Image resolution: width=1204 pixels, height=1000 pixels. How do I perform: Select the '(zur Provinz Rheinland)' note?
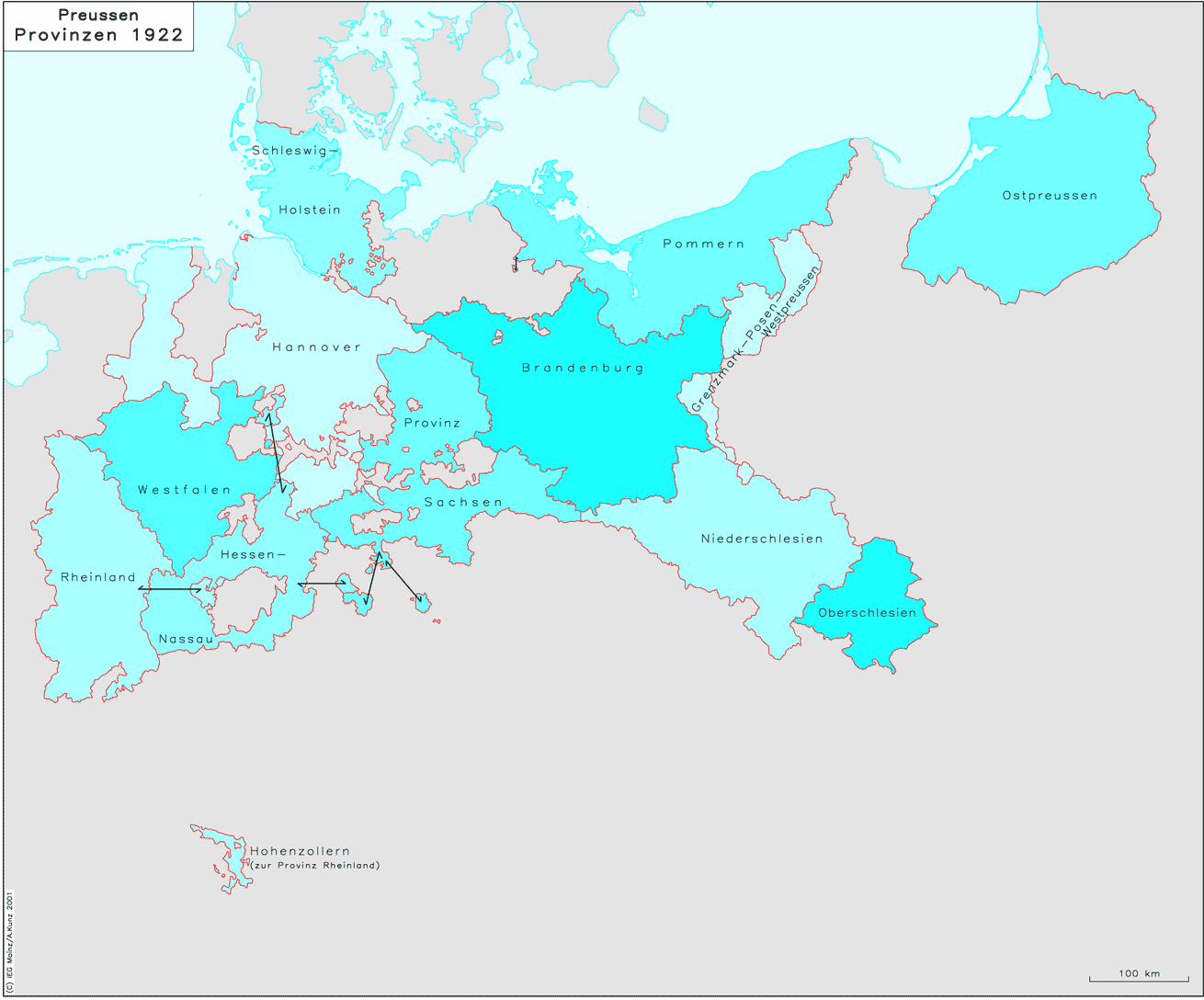click(x=315, y=866)
